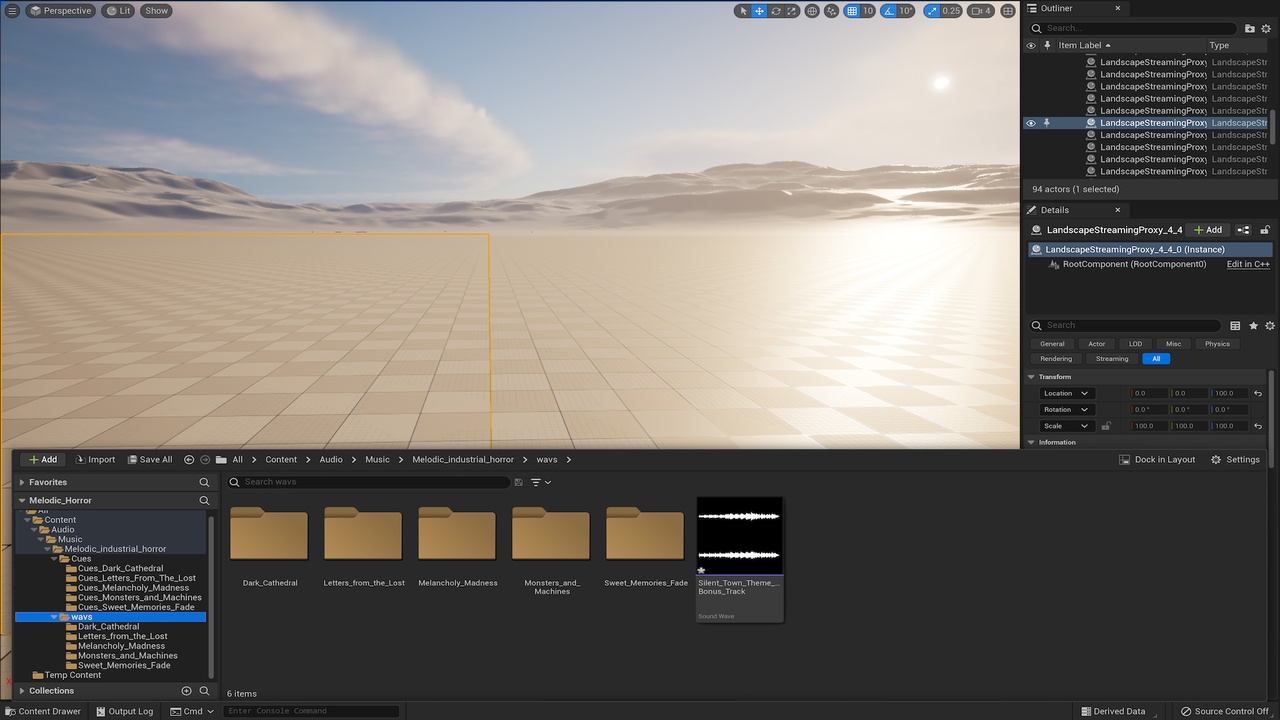Open scale snap value 0.25

click(951, 11)
